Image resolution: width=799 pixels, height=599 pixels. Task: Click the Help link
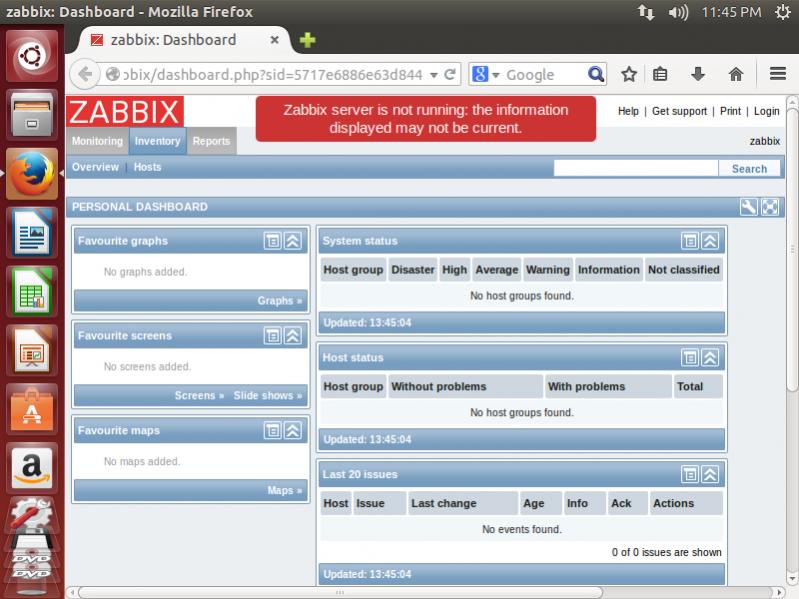pos(628,111)
